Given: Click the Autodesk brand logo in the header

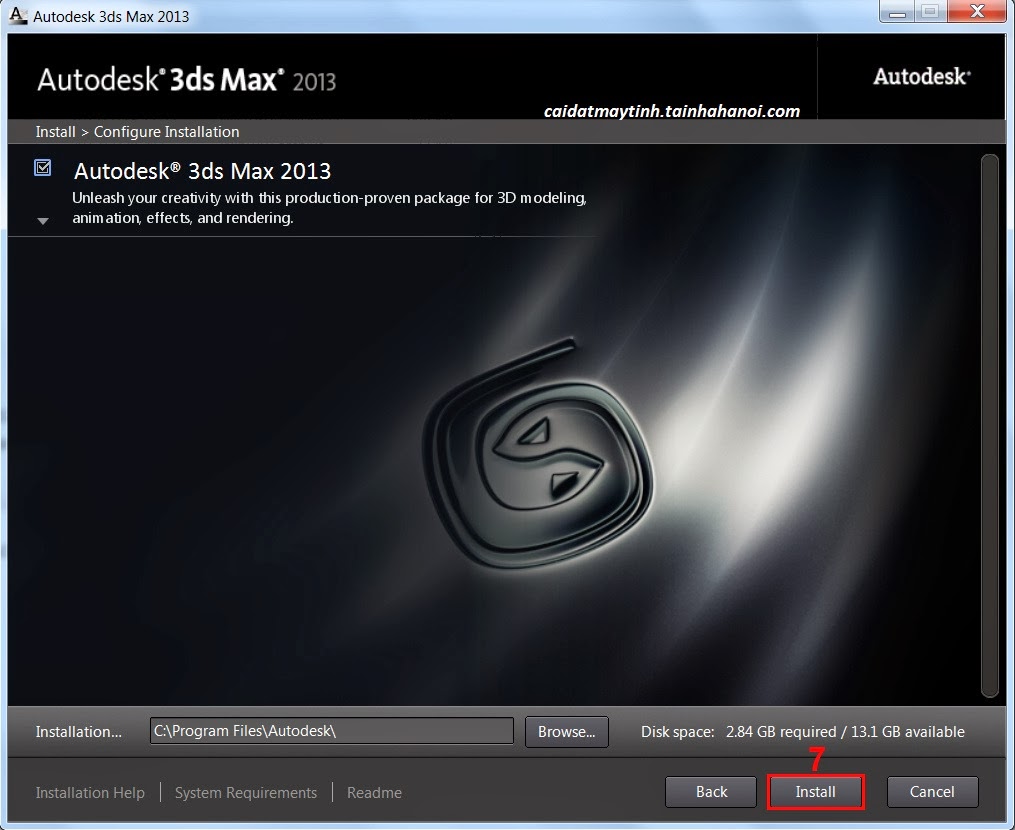Looking at the screenshot, I should click(922, 76).
